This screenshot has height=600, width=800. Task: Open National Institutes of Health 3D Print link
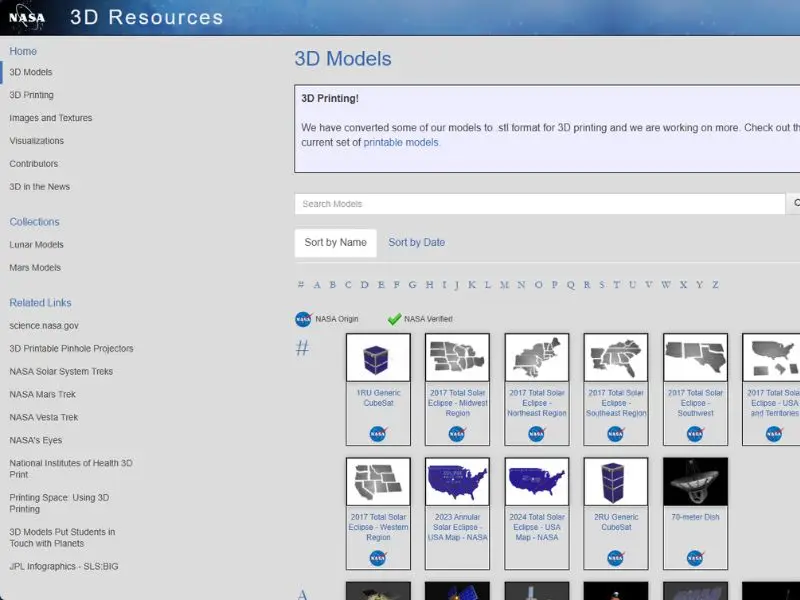[x=70, y=469]
